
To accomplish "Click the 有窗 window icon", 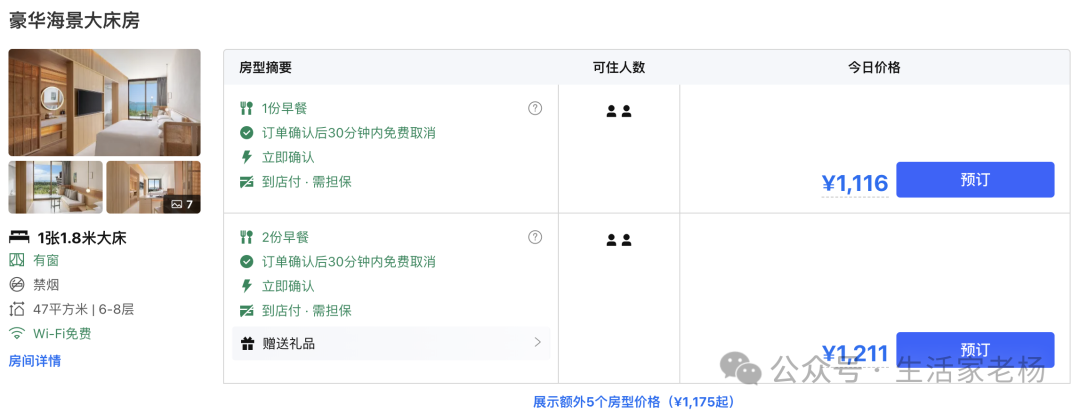I will pos(17,260).
